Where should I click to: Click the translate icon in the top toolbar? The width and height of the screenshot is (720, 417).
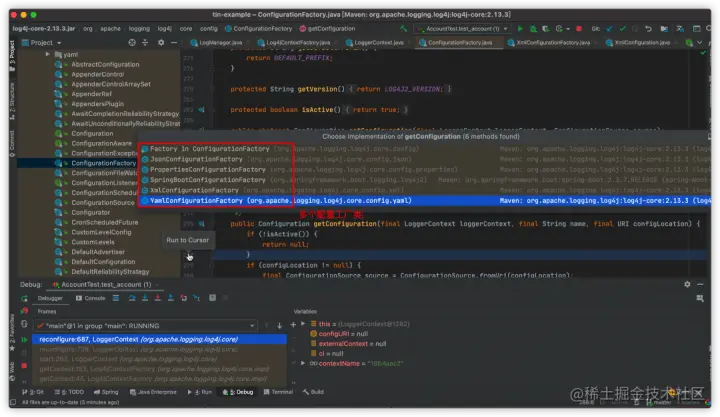(680, 28)
